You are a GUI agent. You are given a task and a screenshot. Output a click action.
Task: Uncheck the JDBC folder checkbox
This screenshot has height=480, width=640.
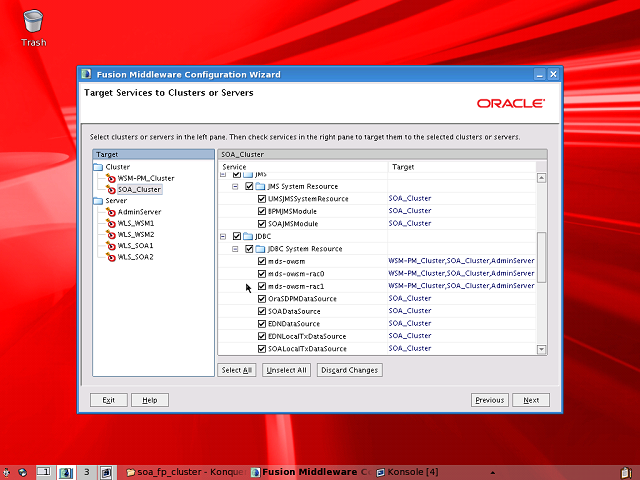pos(237,236)
